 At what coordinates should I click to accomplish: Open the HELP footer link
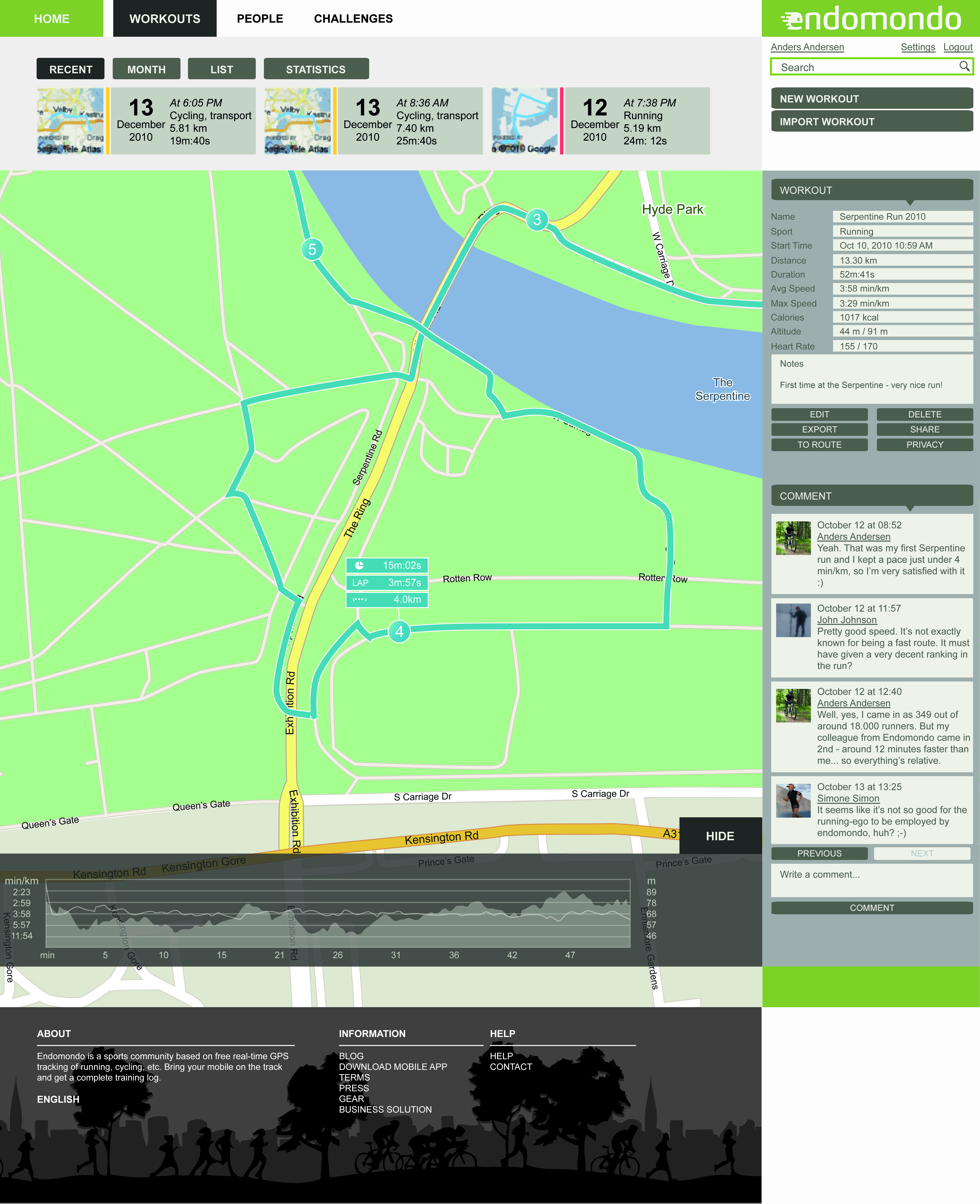click(x=501, y=1056)
